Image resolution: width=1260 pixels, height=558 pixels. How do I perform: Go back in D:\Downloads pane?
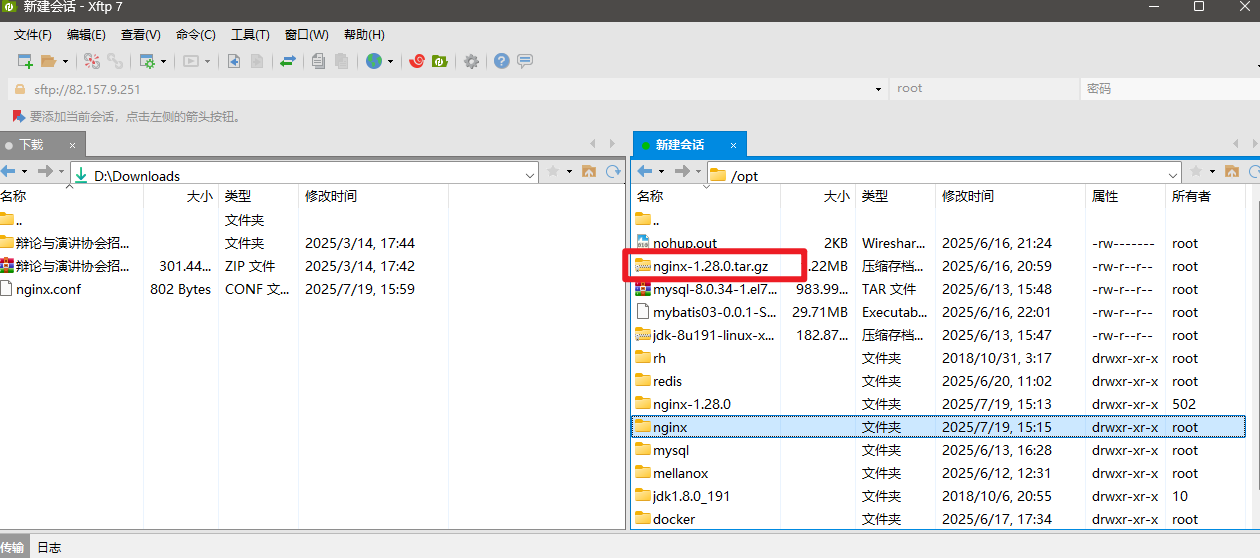pos(8,172)
